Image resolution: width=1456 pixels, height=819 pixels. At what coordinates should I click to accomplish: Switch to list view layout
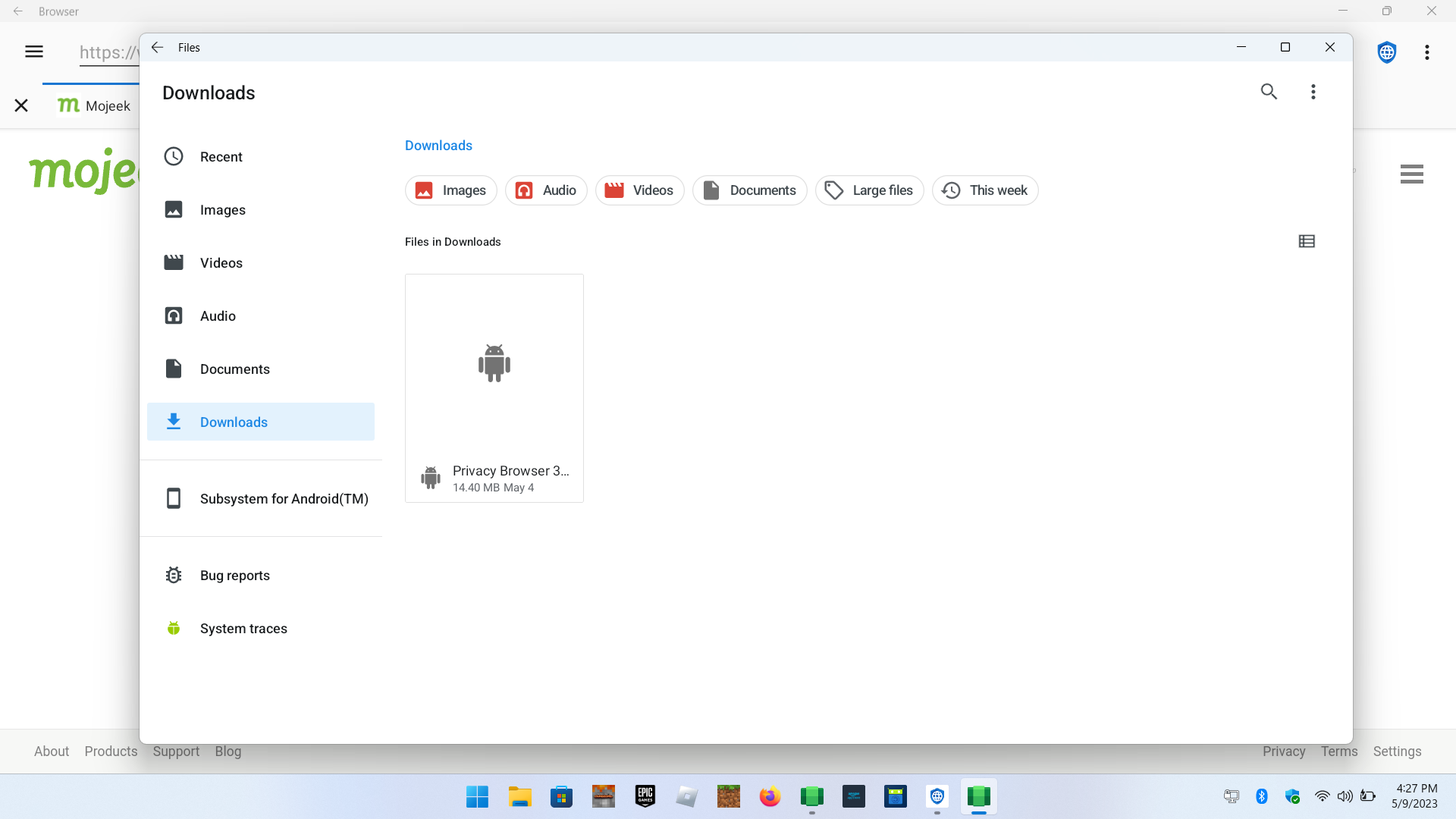pyautogui.click(x=1307, y=241)
